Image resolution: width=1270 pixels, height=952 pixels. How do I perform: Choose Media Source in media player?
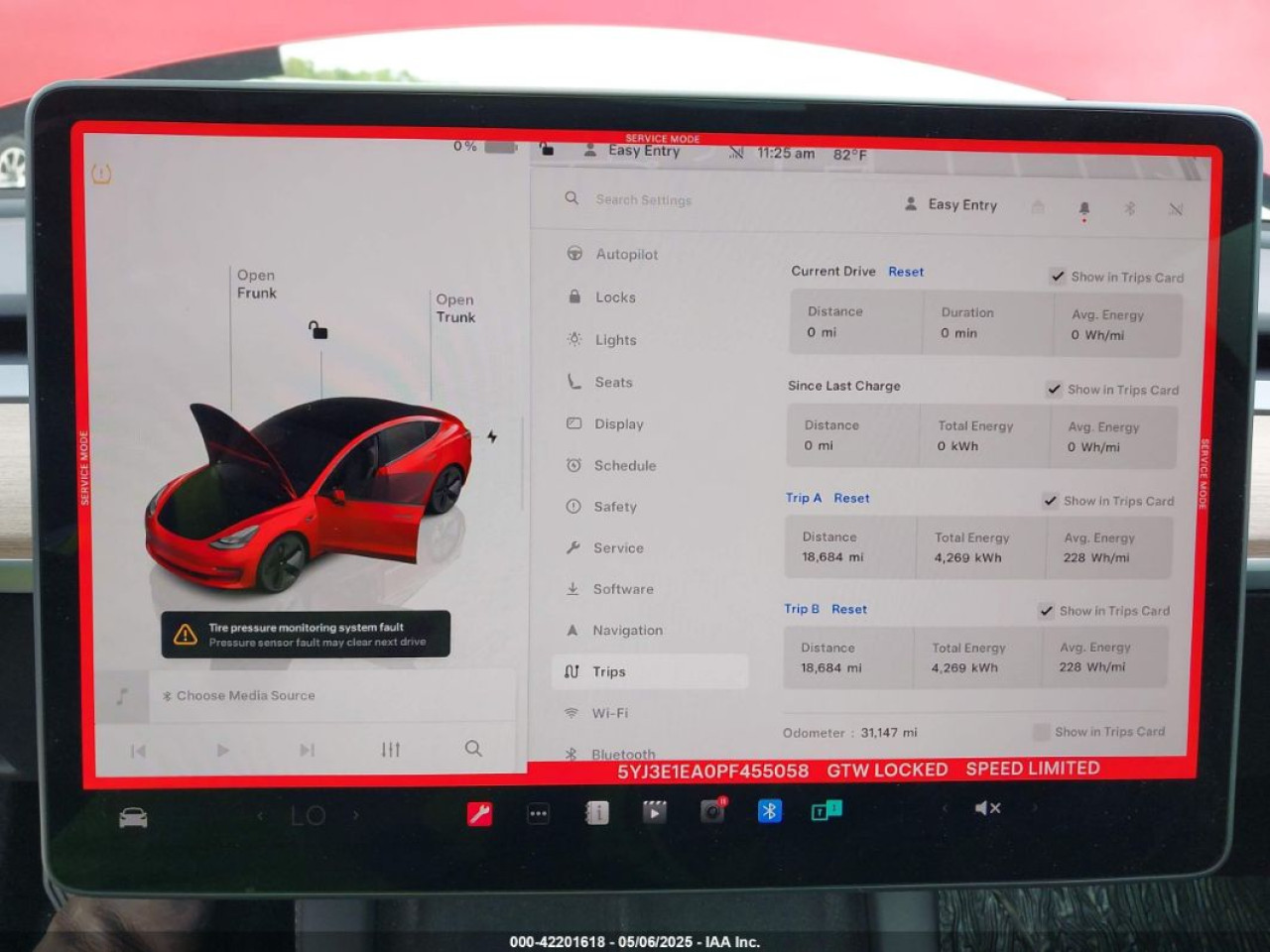(239, 696)
